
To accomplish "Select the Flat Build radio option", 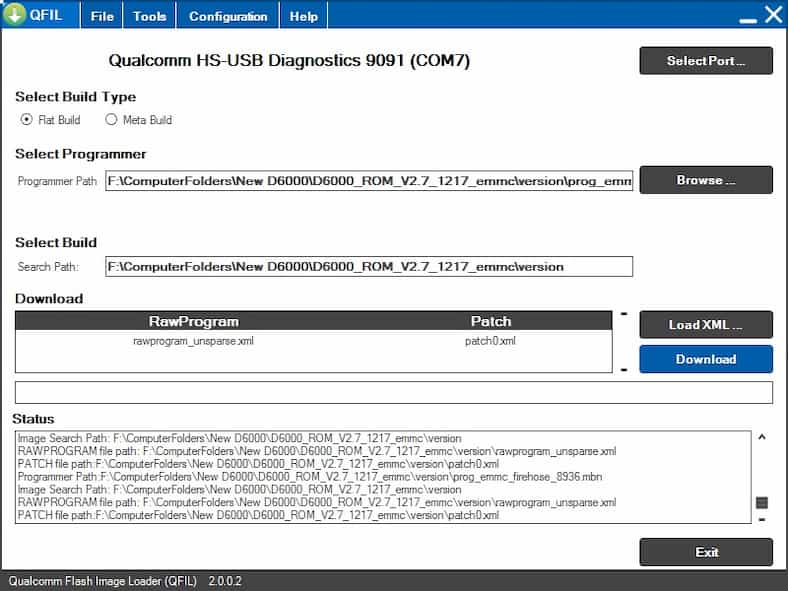I will pos(27,120).
